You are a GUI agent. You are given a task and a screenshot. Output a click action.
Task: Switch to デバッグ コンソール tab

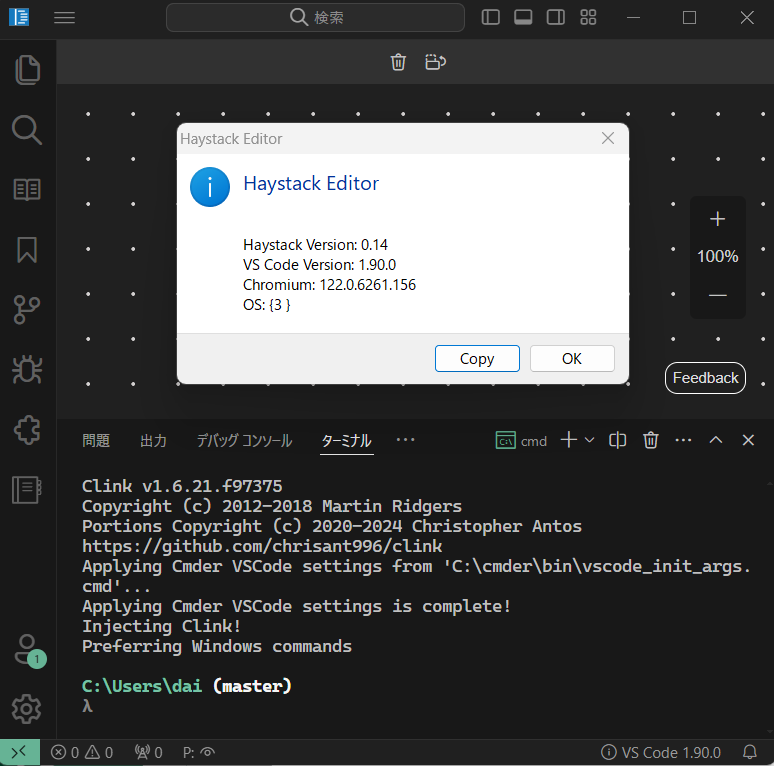click(x=245, y=440)
